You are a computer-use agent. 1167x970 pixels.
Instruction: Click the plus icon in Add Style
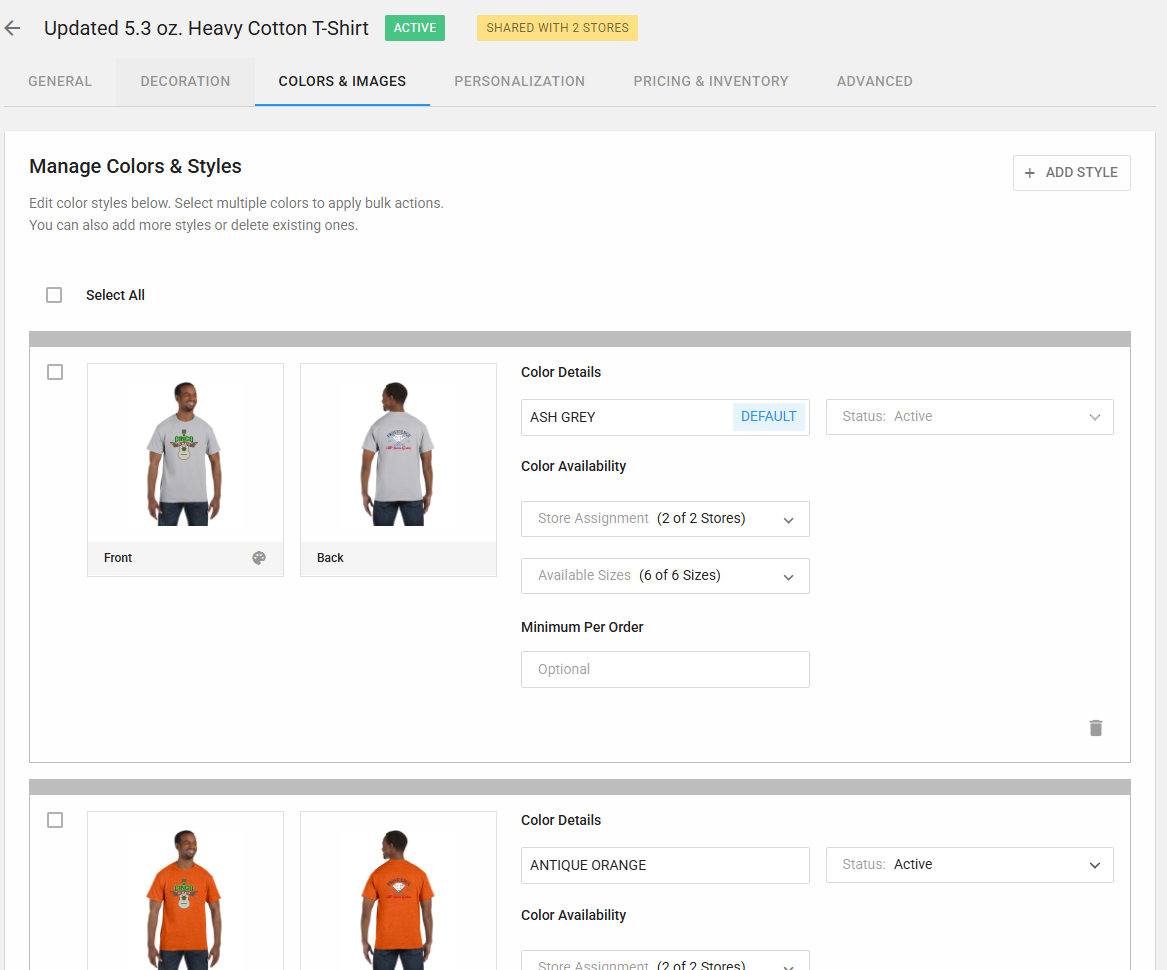tap(1030, 173)
